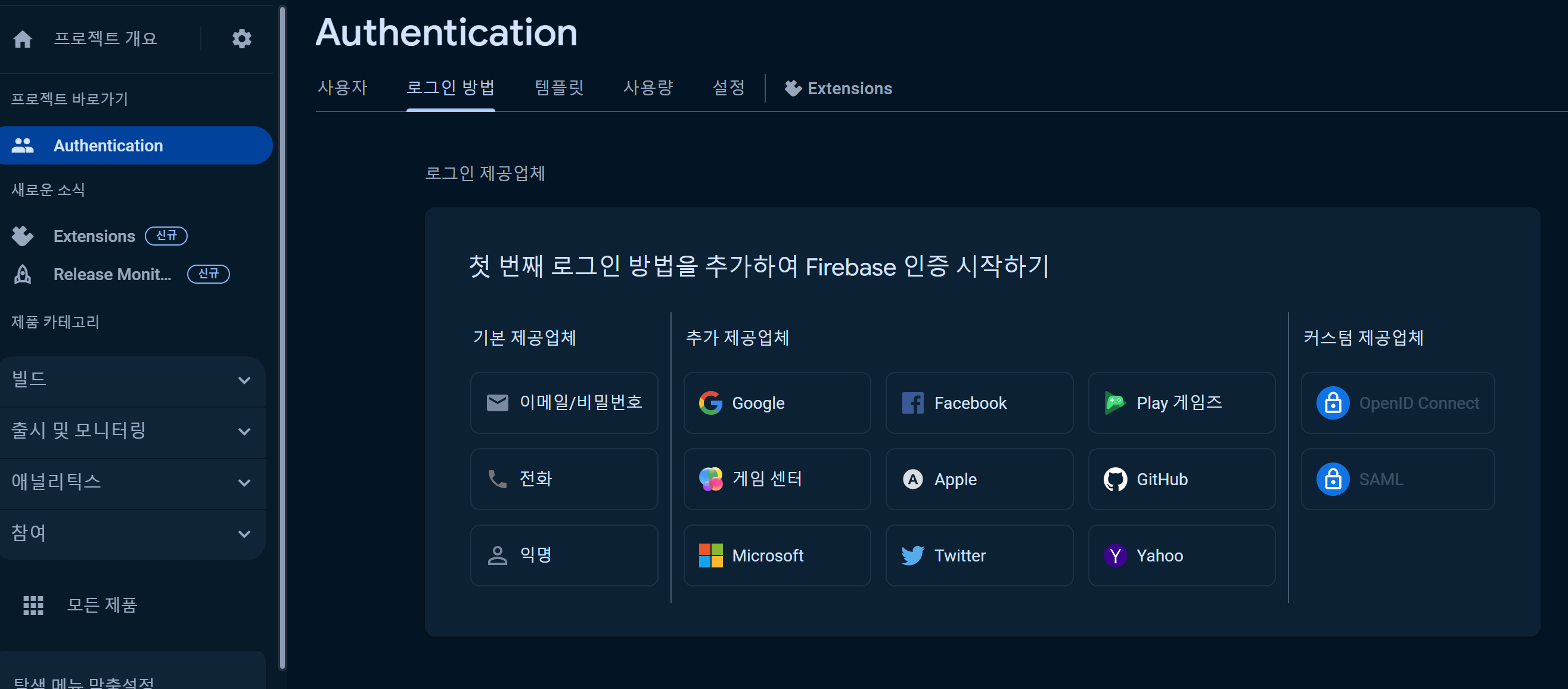Add Facebook sign-in provider

pyautogui.click(x=979, y=403)
